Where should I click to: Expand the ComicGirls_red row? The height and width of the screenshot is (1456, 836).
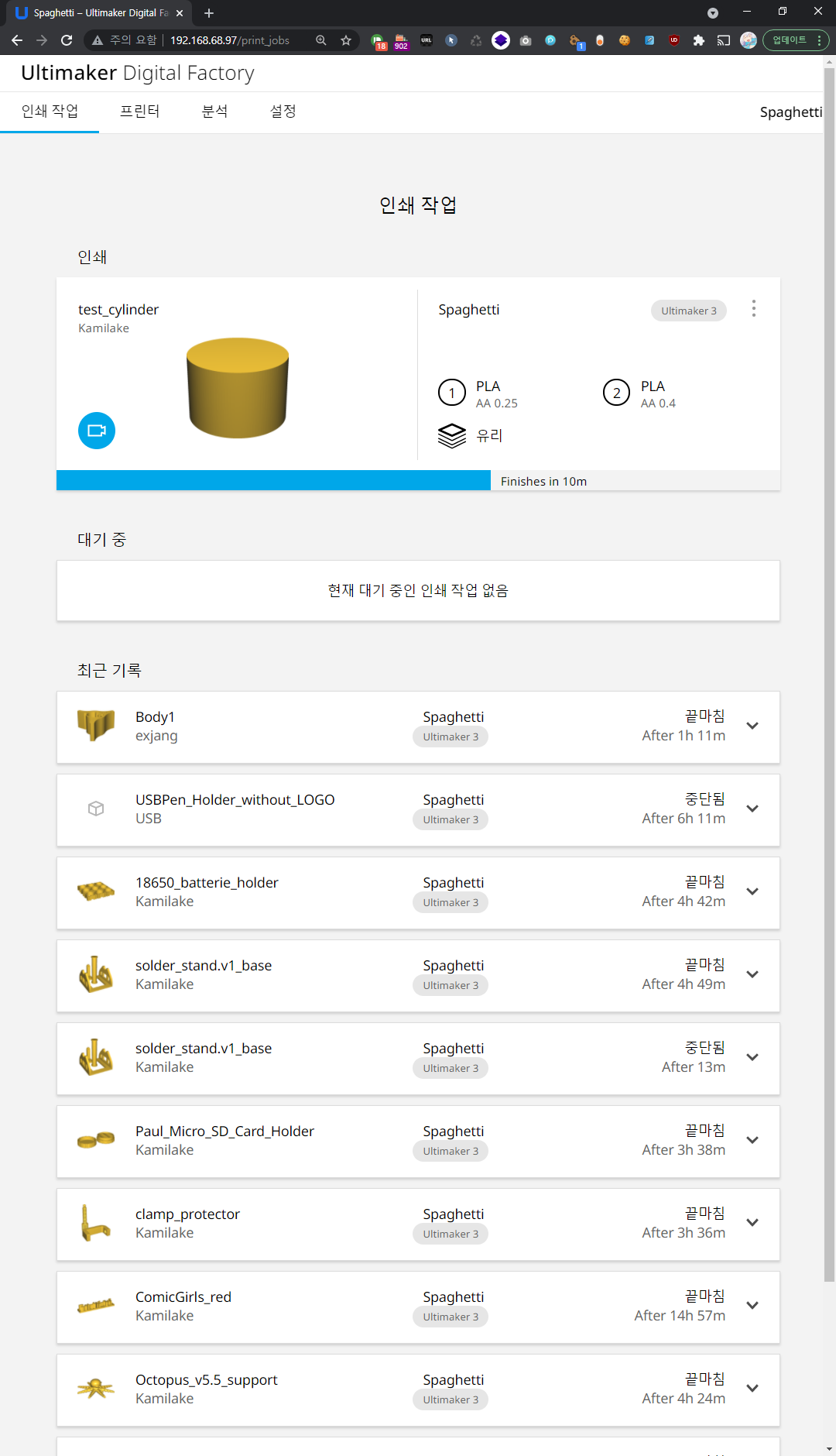tap(752, 1306)
